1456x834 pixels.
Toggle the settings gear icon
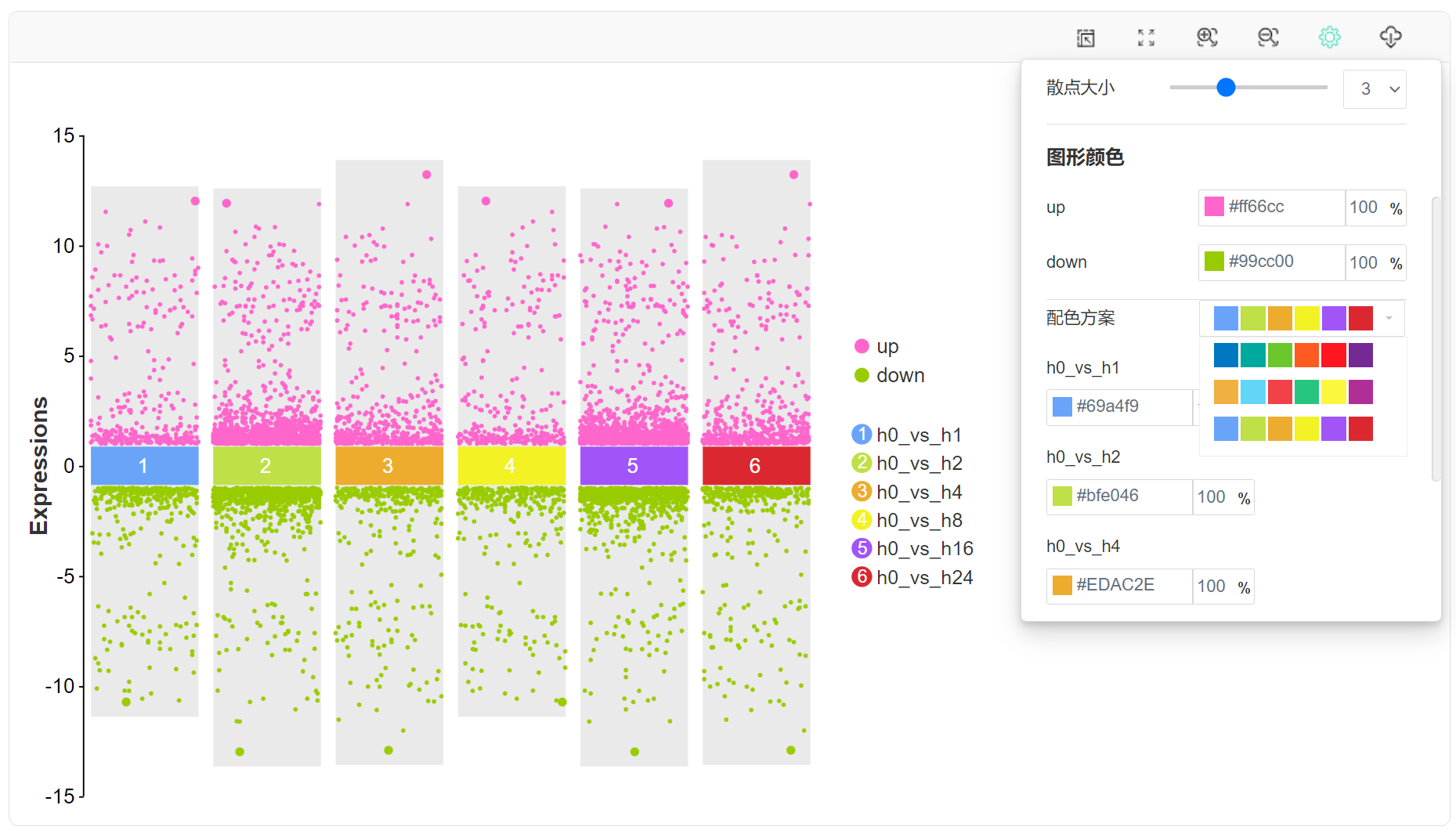(1329, 37)
